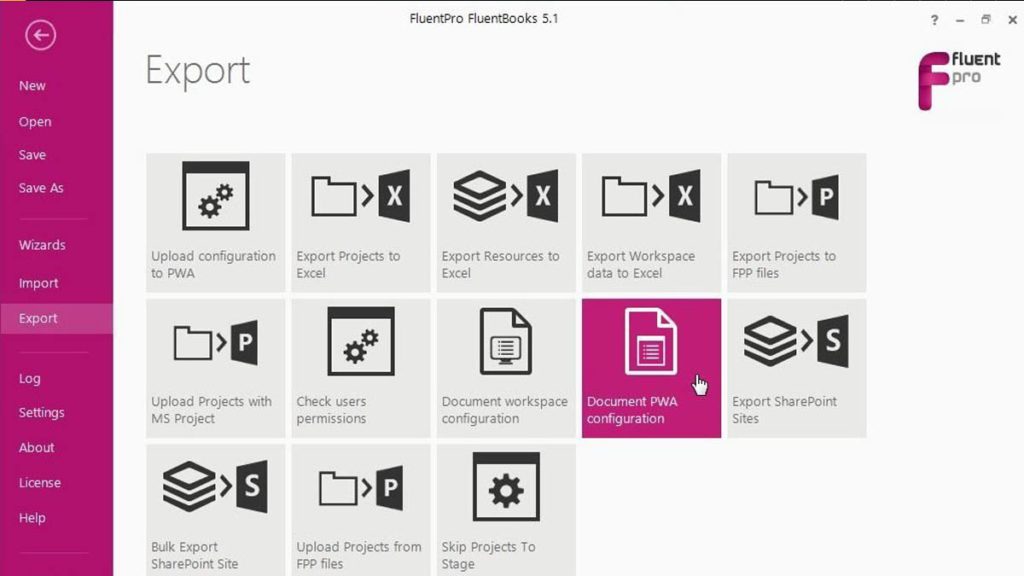Go to Settings from the sidebar
Image resolution: width=1024 pixels, height=576 pixels.
coord(43,413)
